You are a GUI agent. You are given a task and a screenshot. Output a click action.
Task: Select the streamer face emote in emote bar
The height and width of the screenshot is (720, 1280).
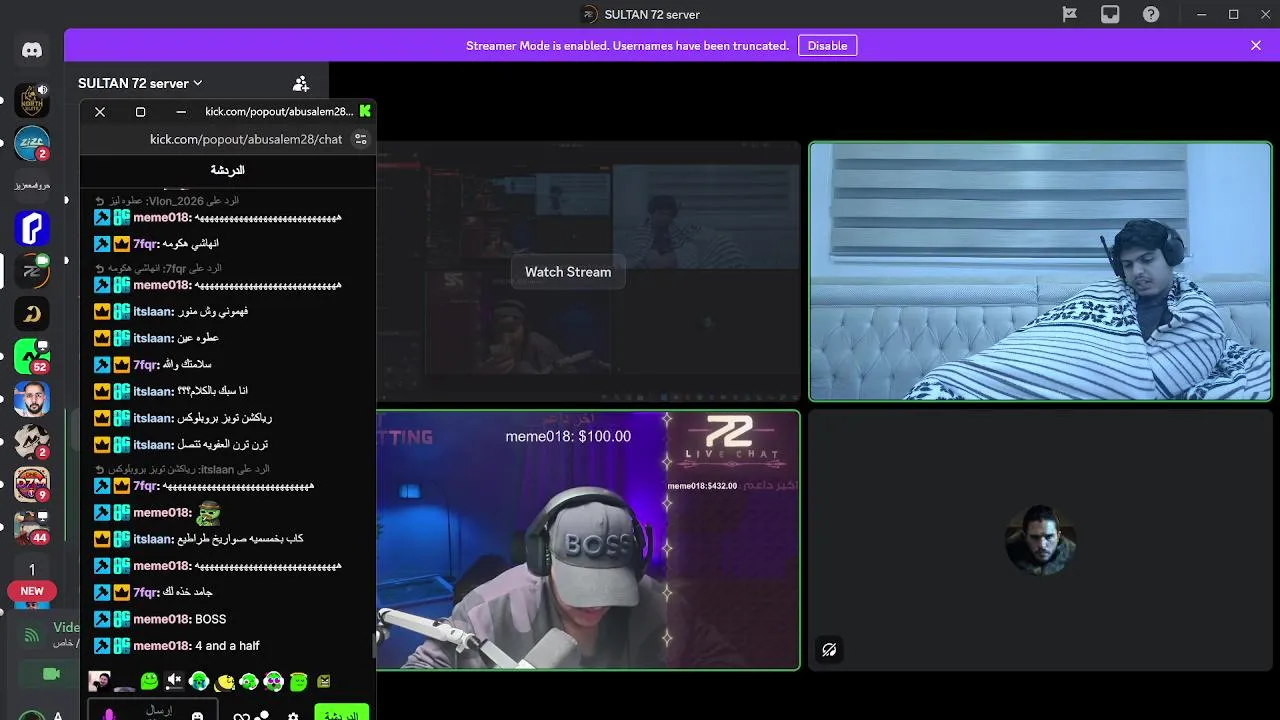99,682
